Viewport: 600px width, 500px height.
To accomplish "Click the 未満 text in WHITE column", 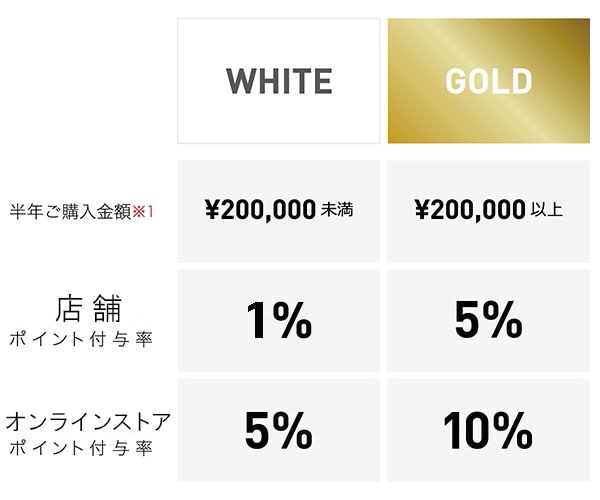I will [x=337, y=210].
